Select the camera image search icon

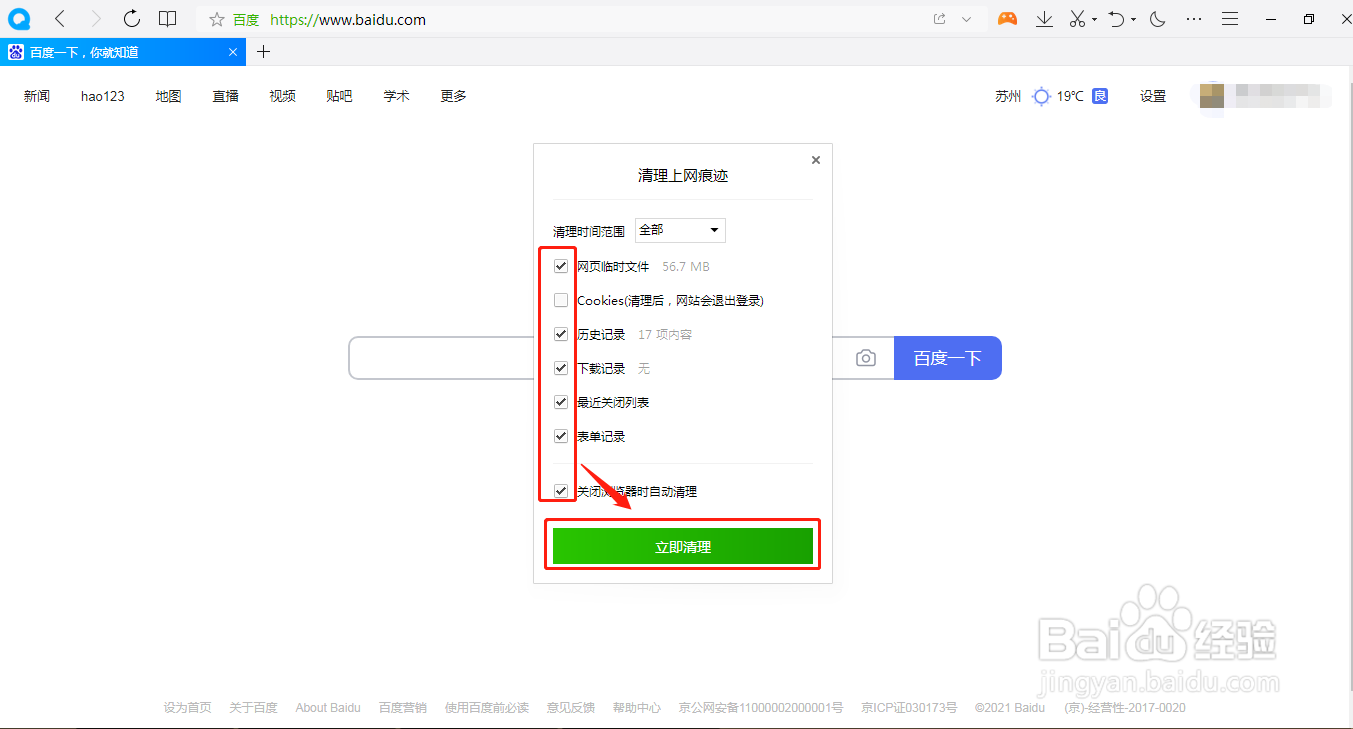(x=864, y=357)
